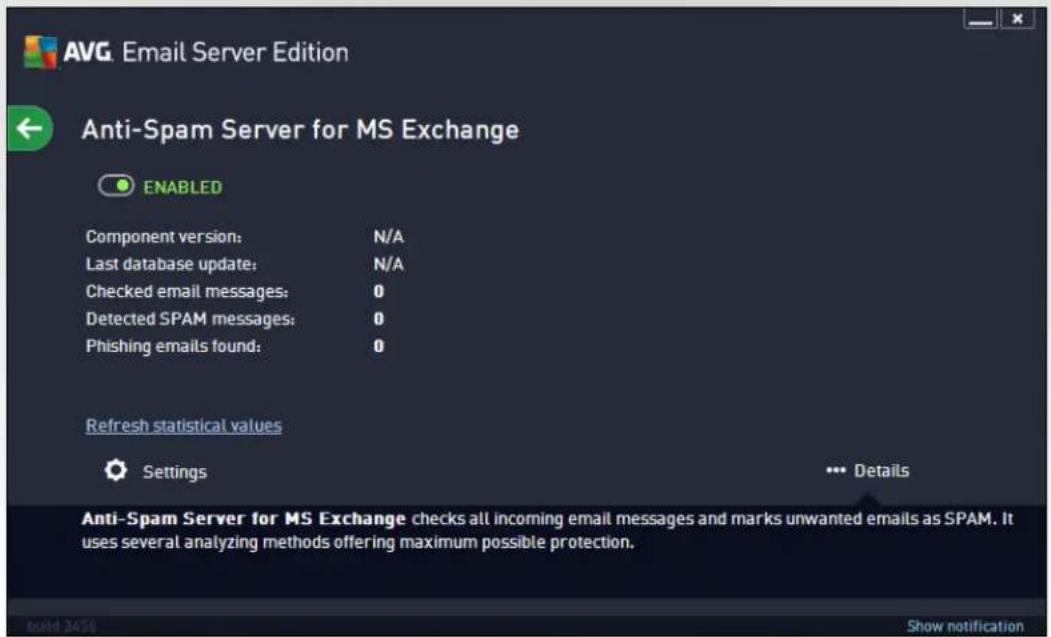Click the Last database update N/A value
Screen dimensions: 1051x637
(x=389, y=264)
